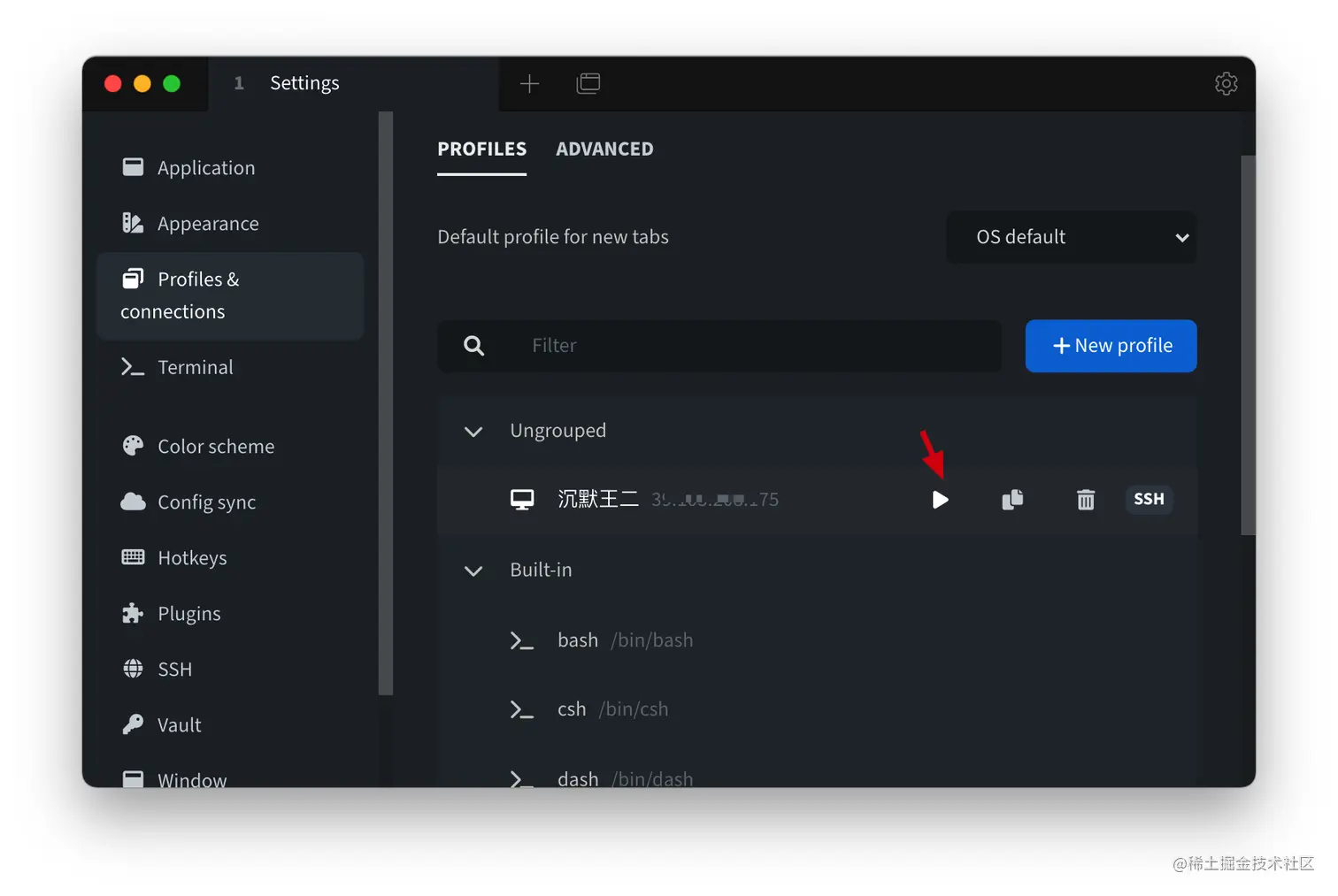
Task: Duplicate the 沉默王二 profile with copy icon
Action: tap(1012, 500)
